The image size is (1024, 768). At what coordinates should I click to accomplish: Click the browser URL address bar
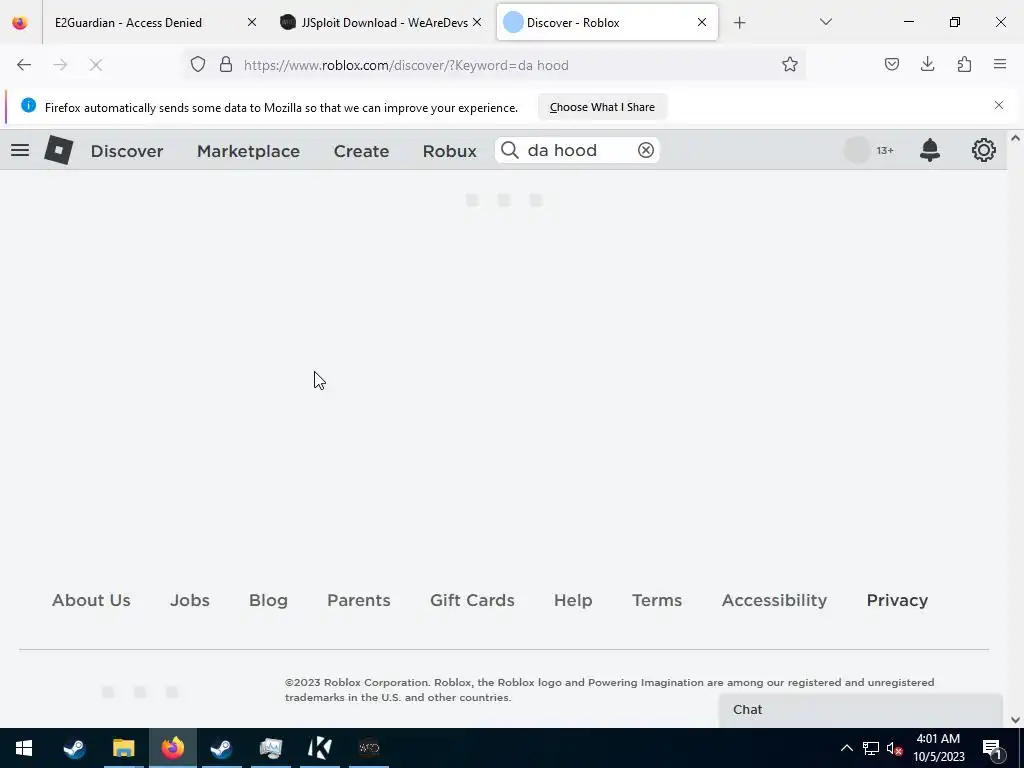[496, 65]
